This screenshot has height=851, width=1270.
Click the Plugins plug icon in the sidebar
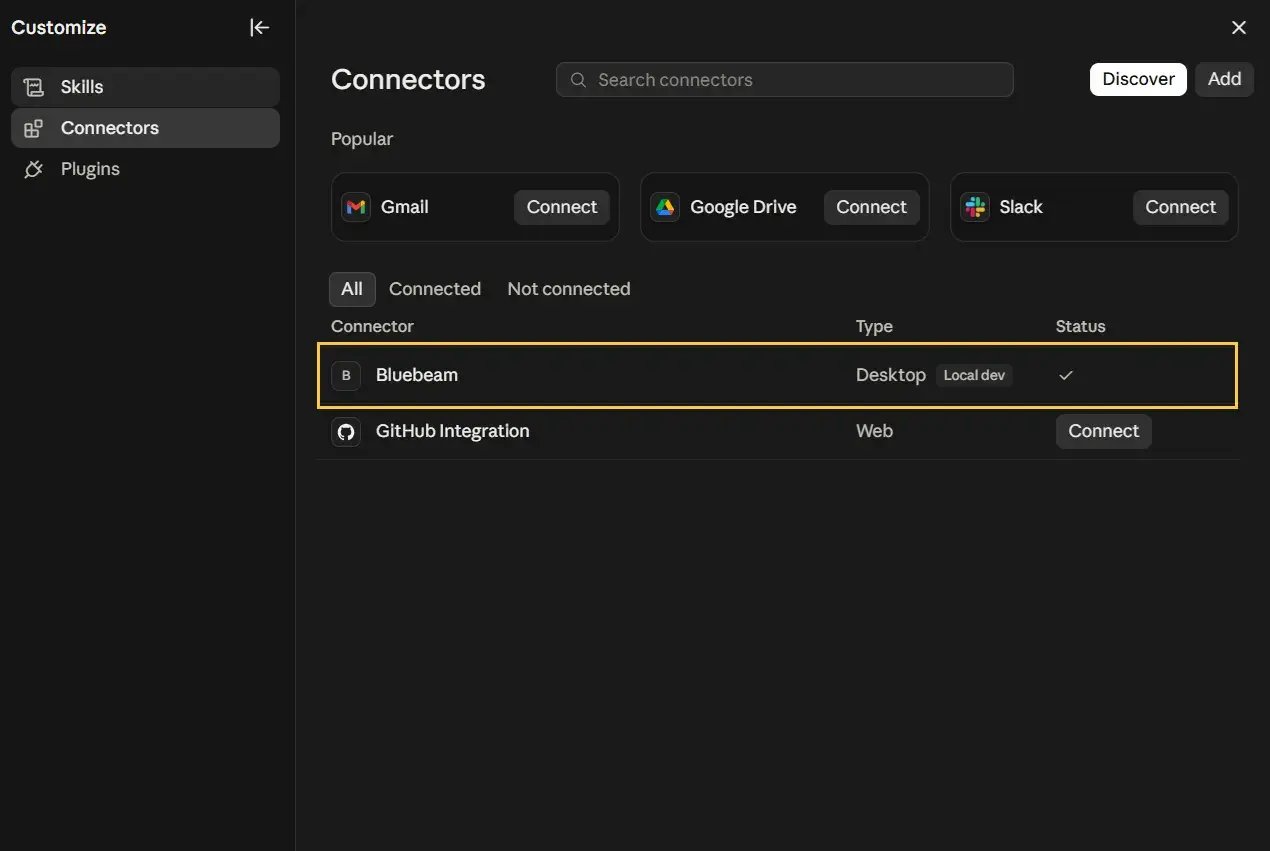pyautogui.click(x=34, y=169)
